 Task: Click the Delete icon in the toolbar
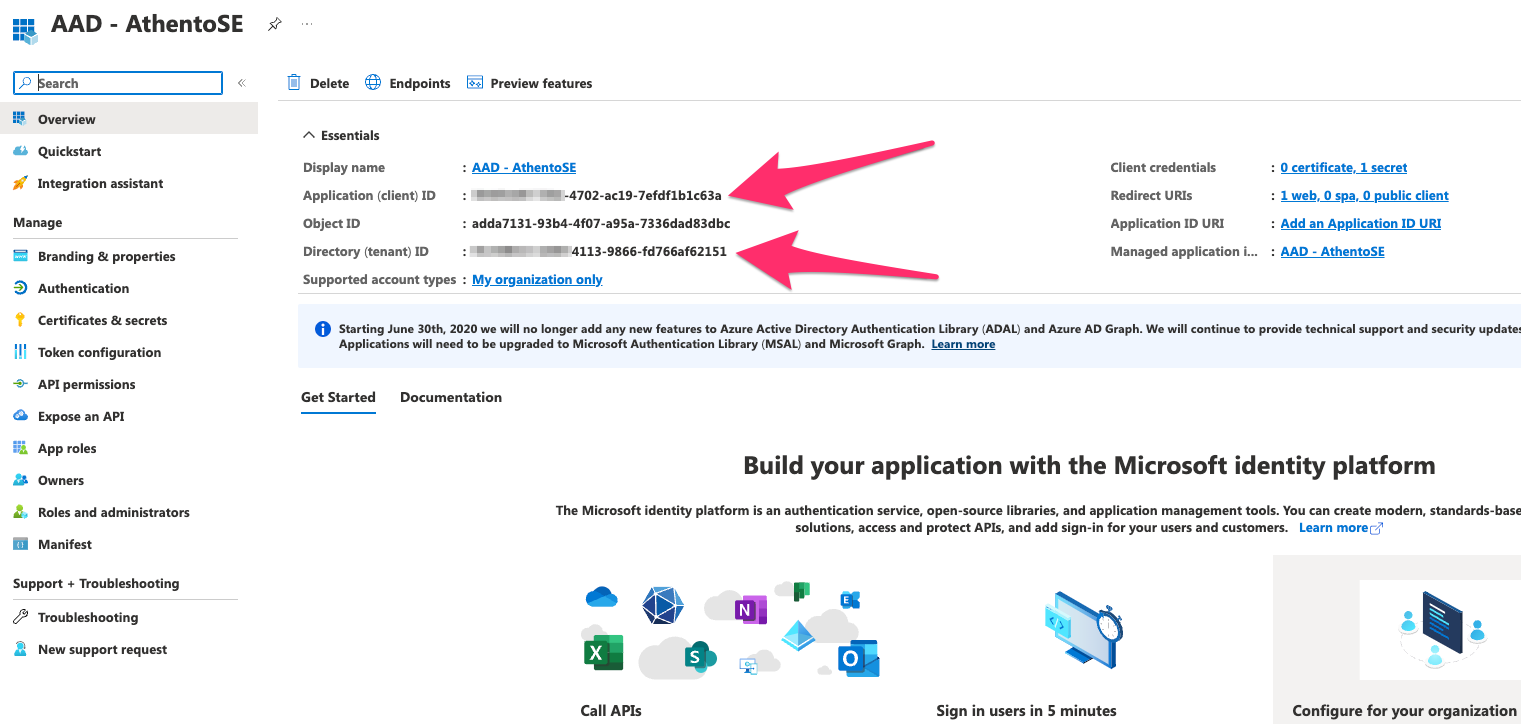[294, 83]
